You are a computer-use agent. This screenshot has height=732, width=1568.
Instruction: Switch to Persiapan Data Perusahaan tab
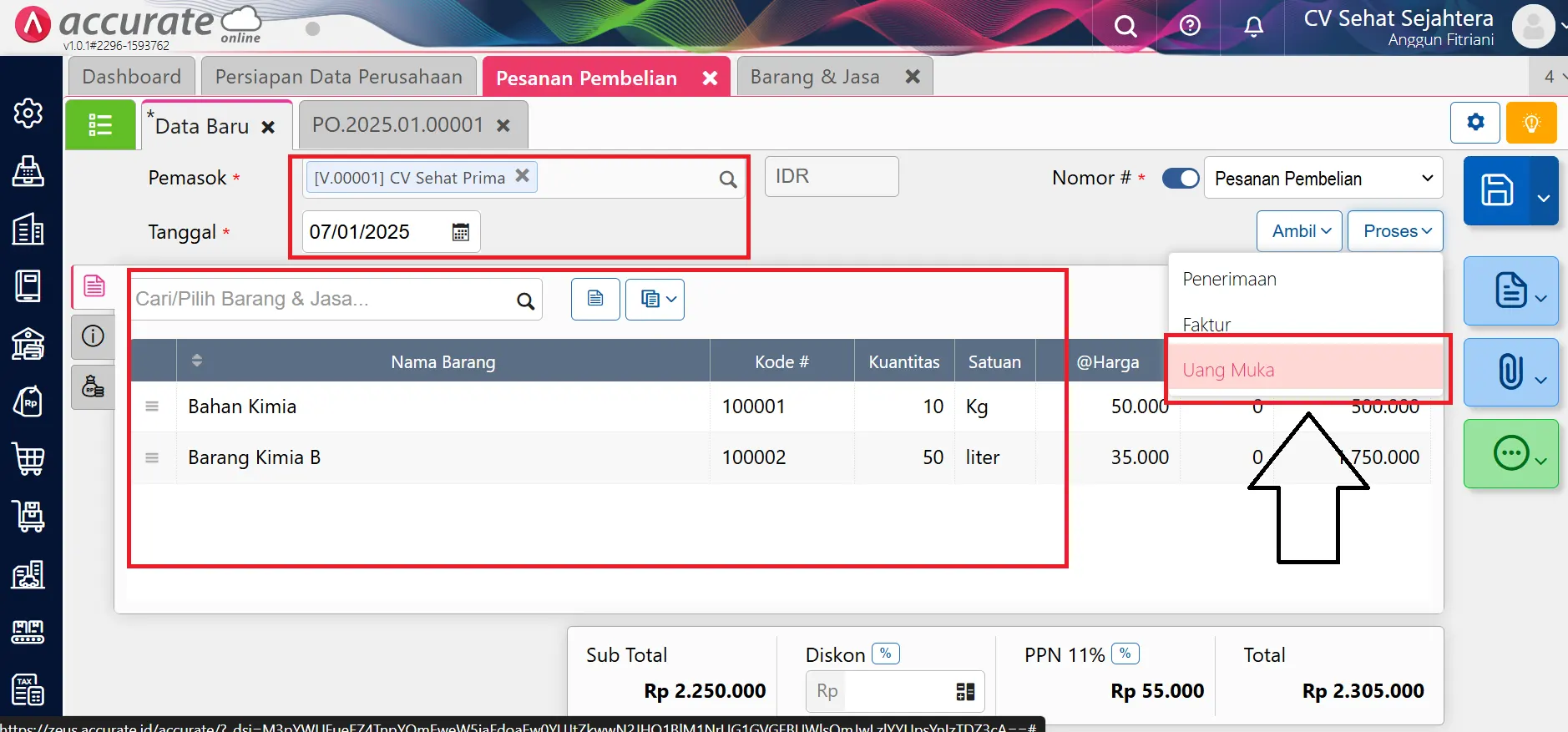tap(339, 77)
